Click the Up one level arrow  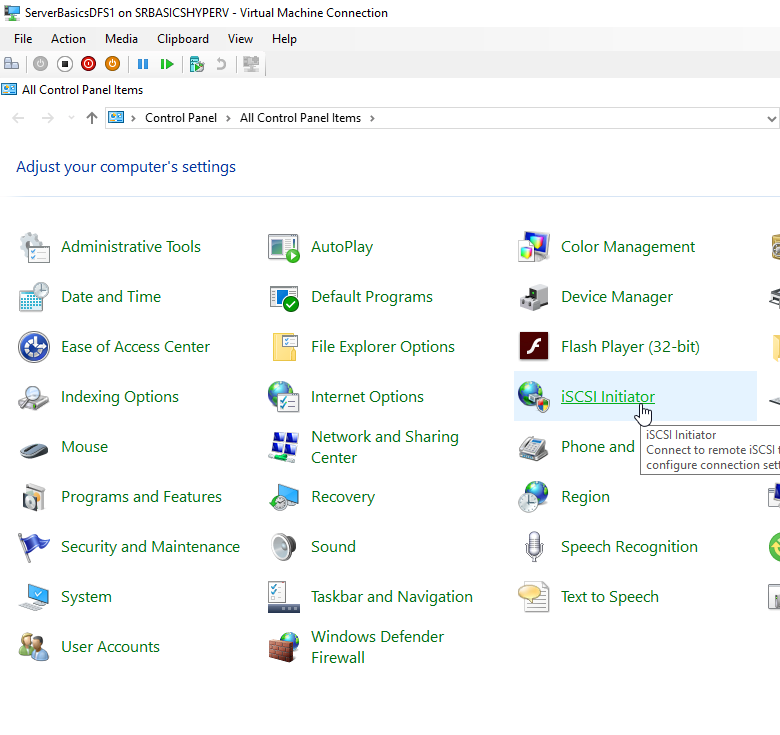(92, 118)
